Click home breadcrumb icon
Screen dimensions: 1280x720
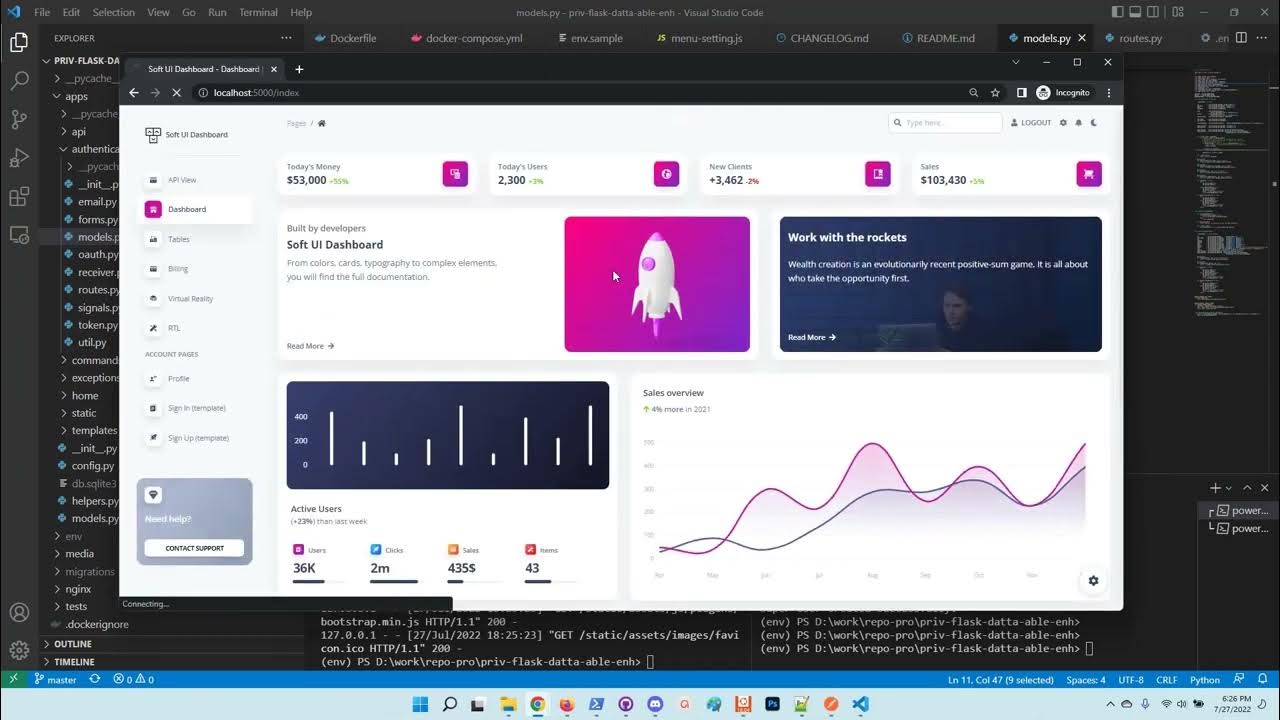[x=321, y=123]
